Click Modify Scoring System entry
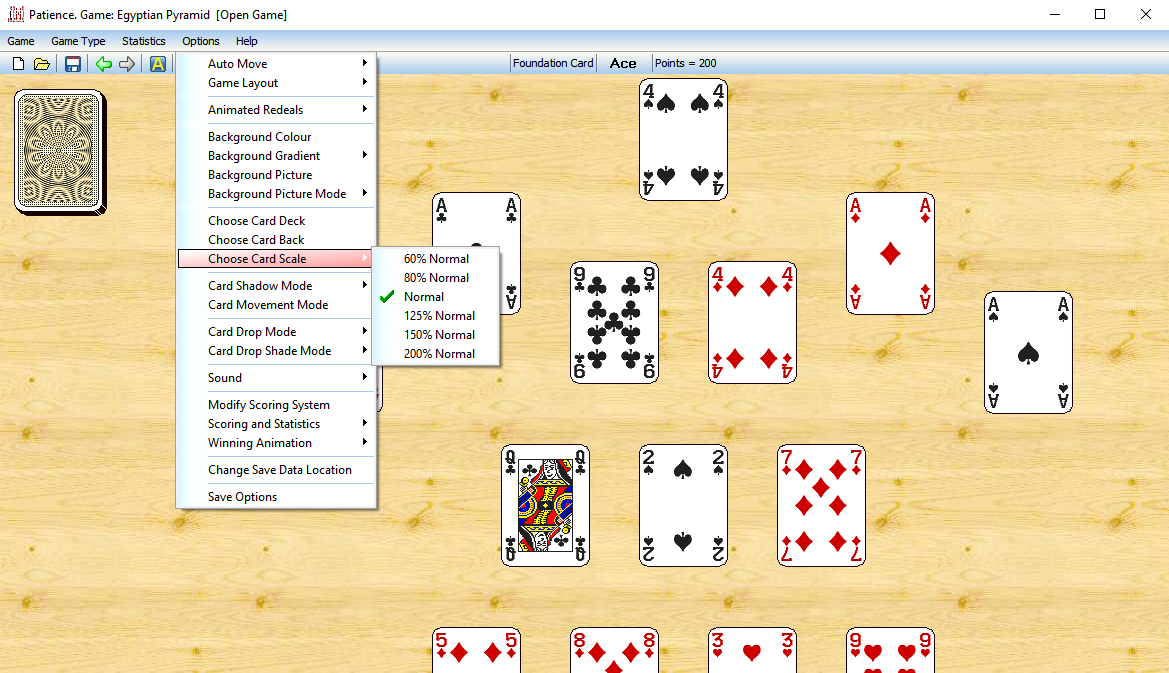This screenshot has height=673, width=1169. [x=276, y=404]
